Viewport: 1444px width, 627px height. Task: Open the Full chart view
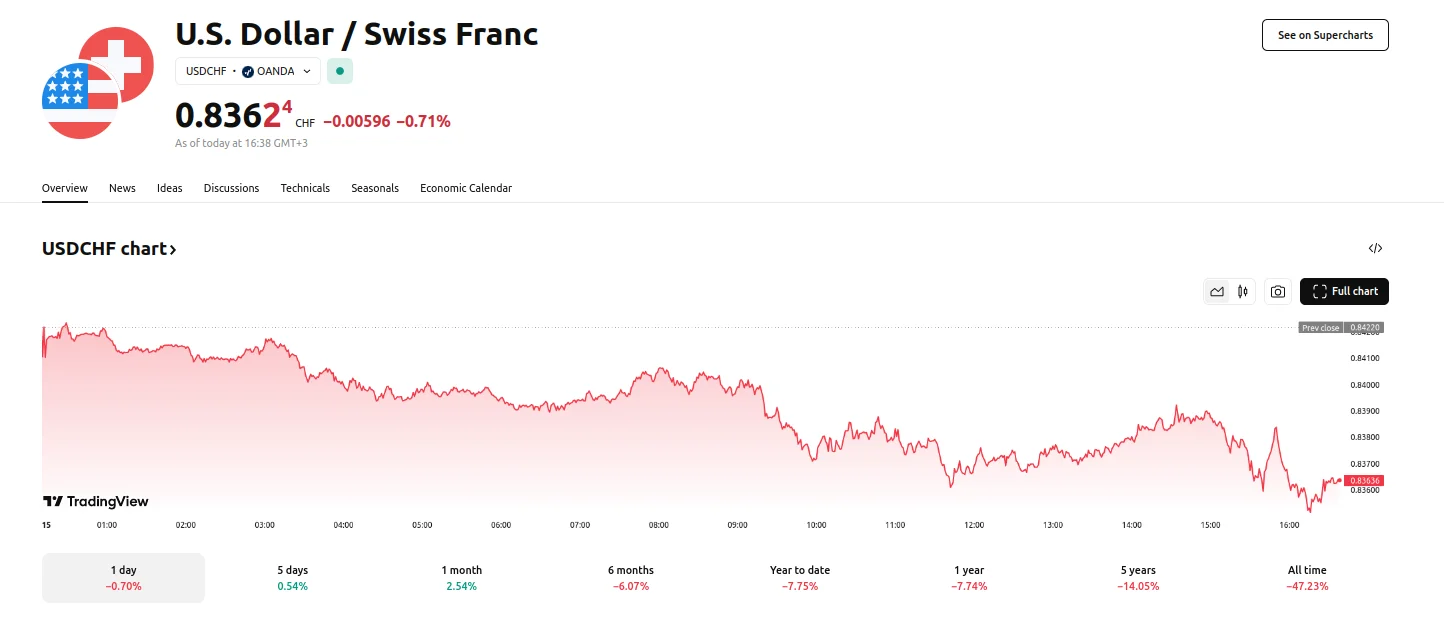1344,292
